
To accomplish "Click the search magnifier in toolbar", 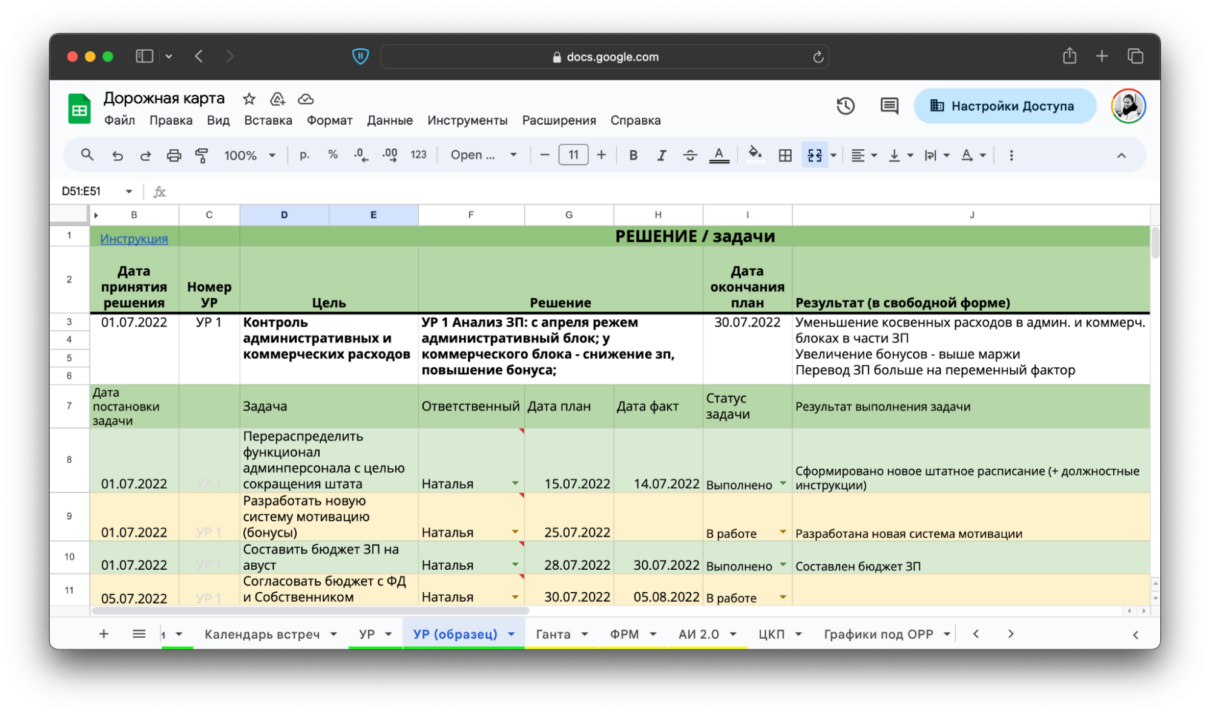I will (88, 155).
